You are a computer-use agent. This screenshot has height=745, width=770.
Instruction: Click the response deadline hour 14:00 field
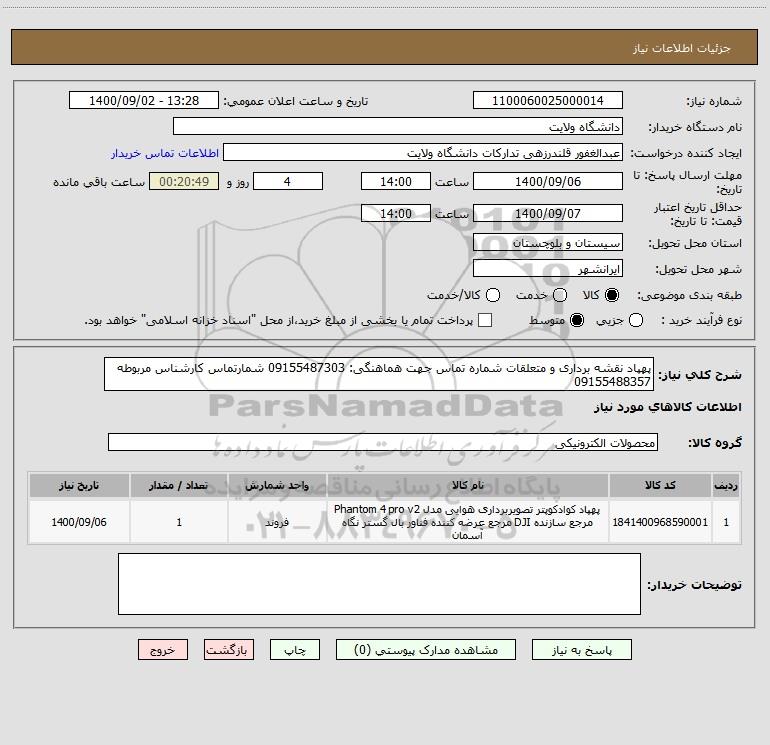[396, 181]
